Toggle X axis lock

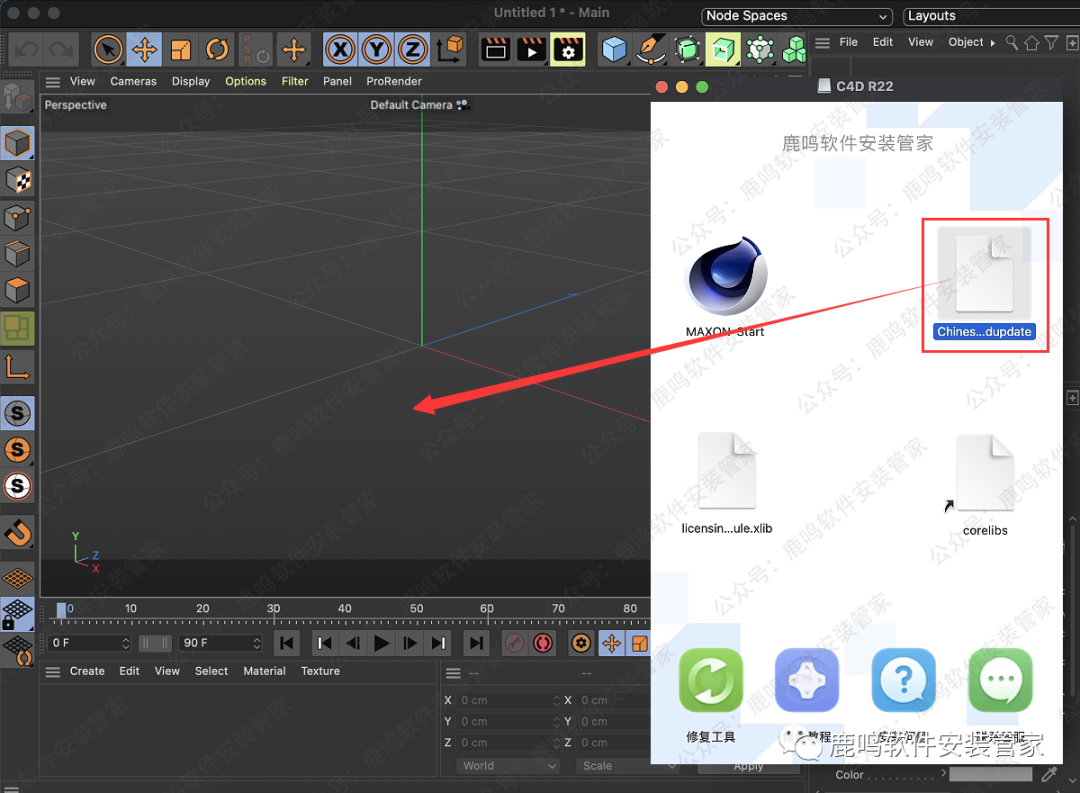tap(341, 49)
